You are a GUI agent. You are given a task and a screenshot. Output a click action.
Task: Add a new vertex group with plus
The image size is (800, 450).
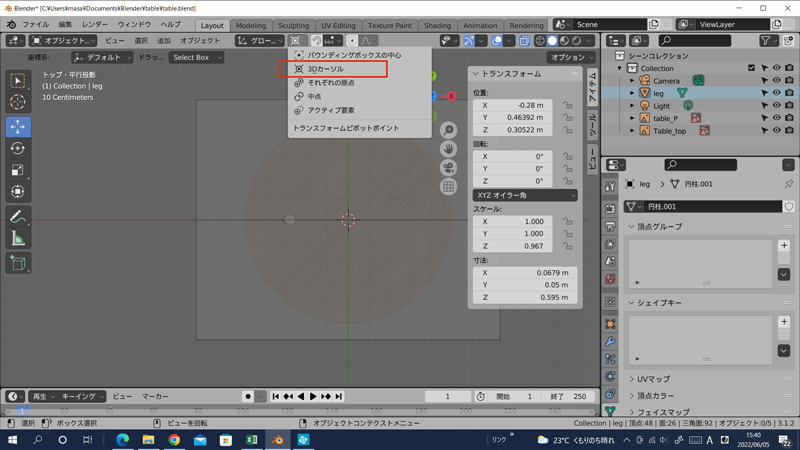click(x=784, y=245)
